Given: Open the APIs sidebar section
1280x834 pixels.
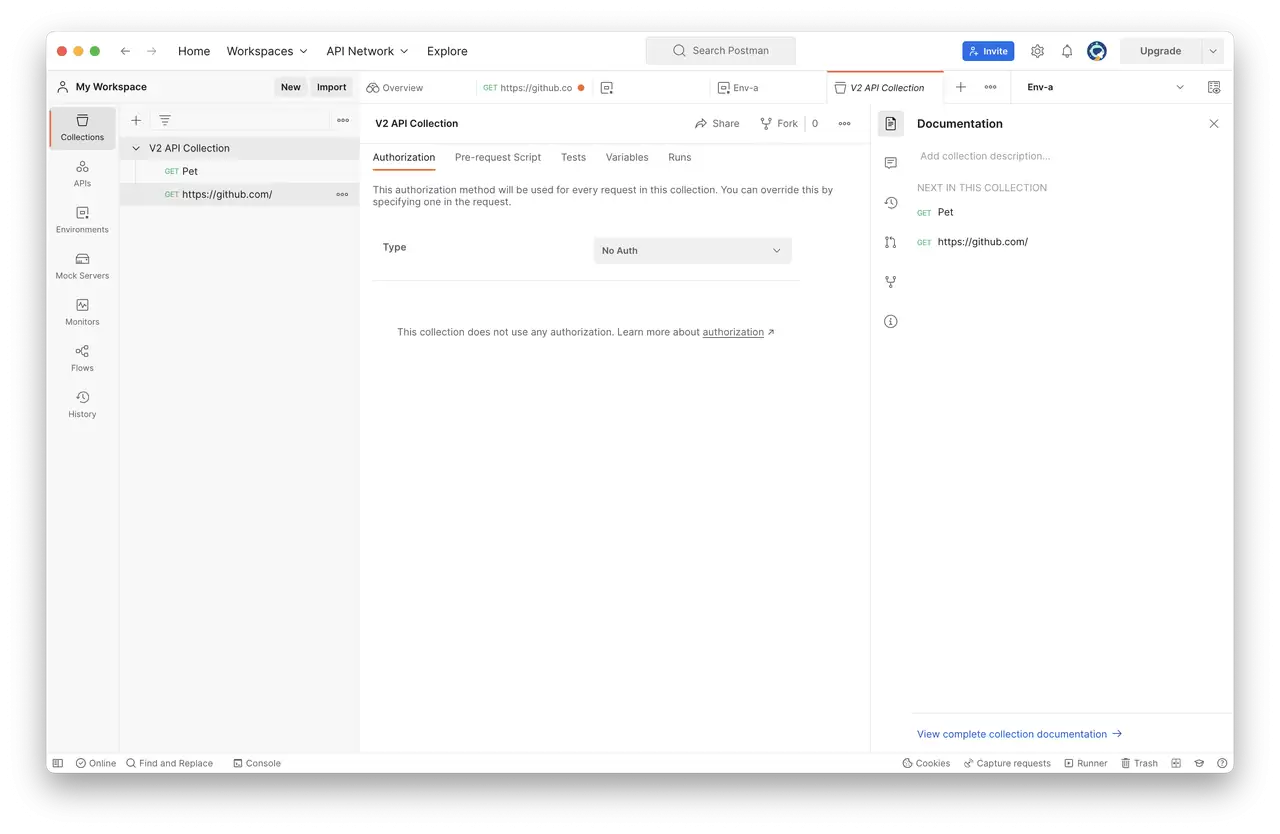Looking at the screenshot, I should (82, 173).
